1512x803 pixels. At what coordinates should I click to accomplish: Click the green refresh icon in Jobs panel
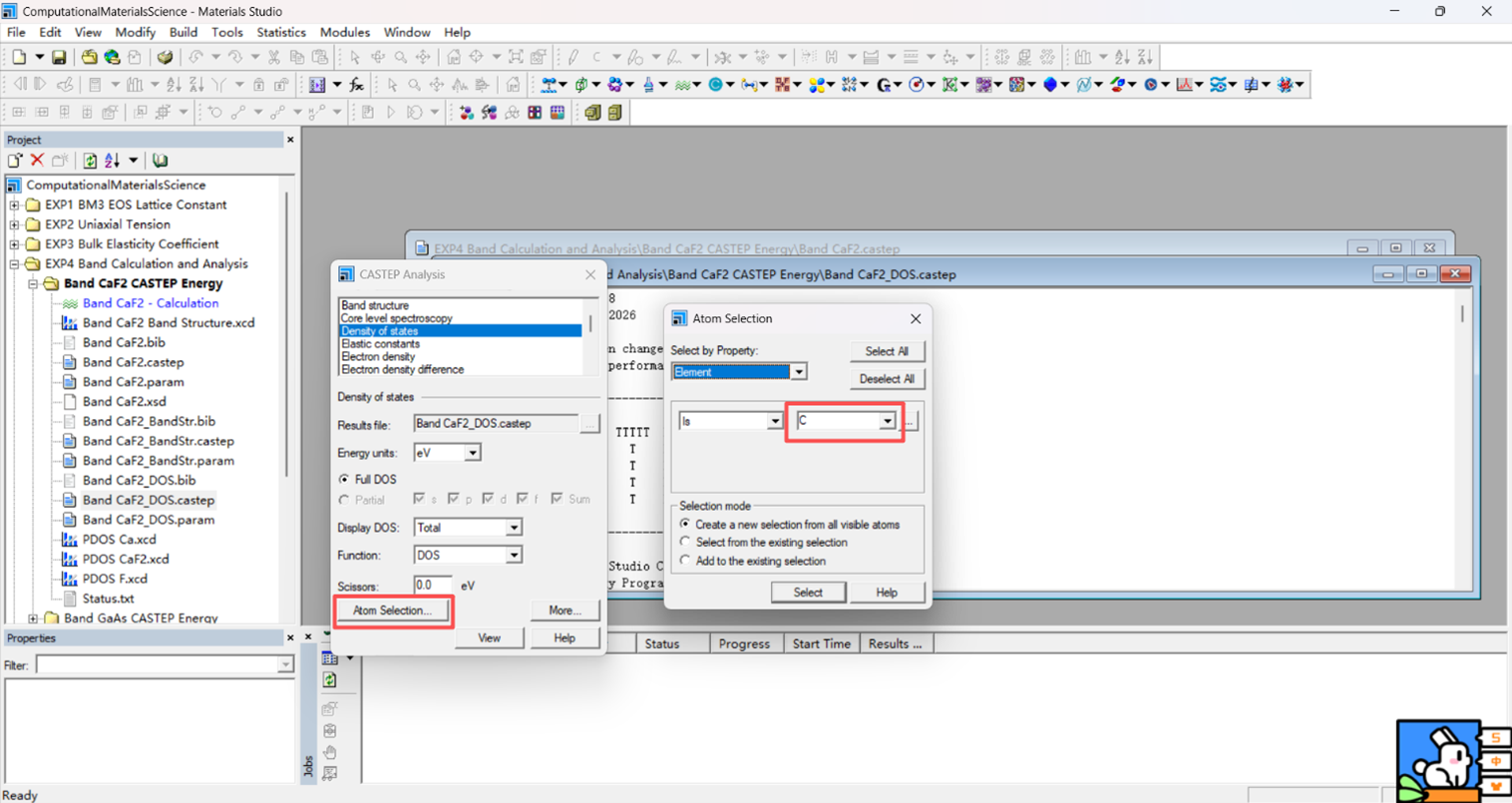[330, 680]
